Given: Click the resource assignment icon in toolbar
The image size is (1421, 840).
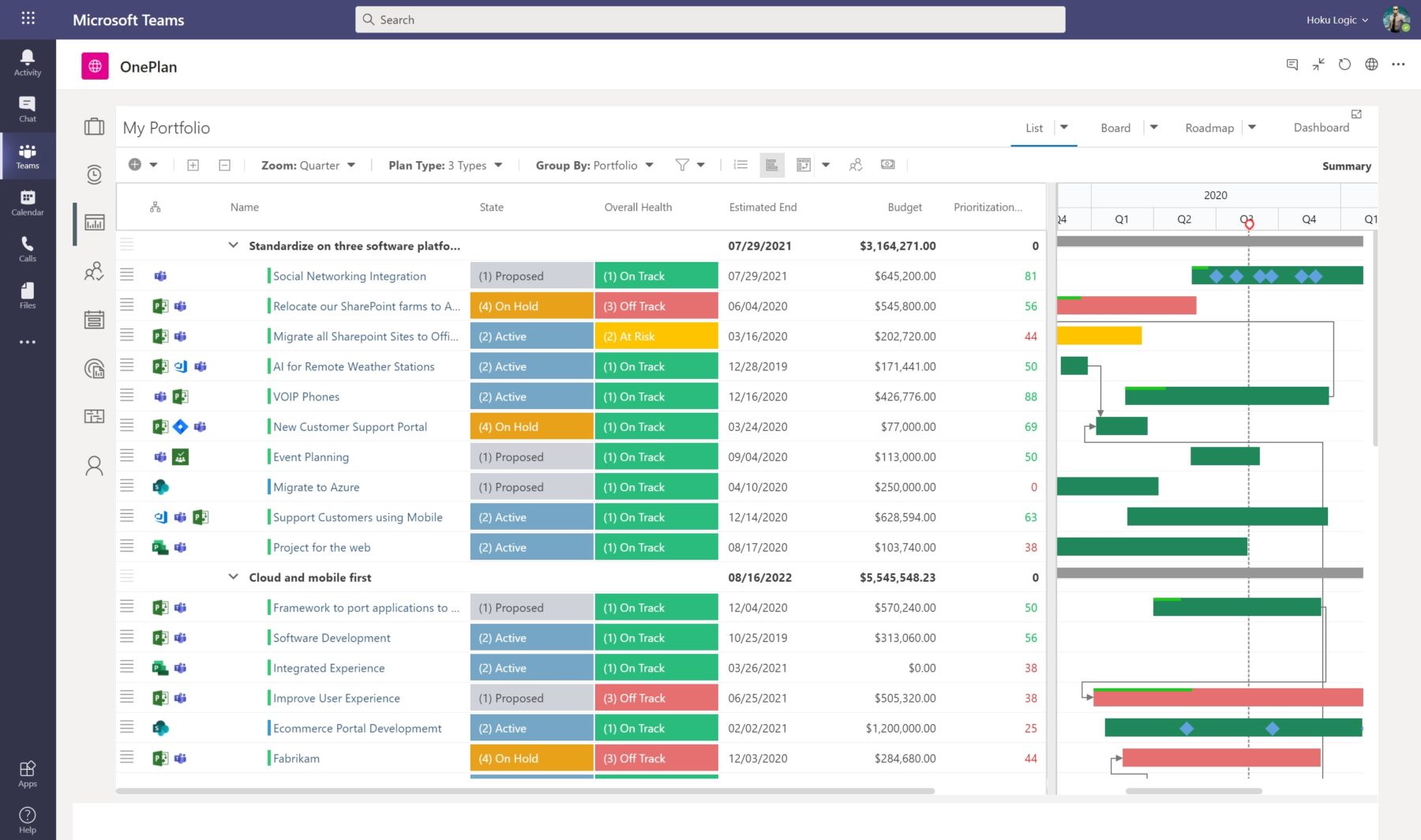Looking at the screenshot, I should tap(856, 165).
